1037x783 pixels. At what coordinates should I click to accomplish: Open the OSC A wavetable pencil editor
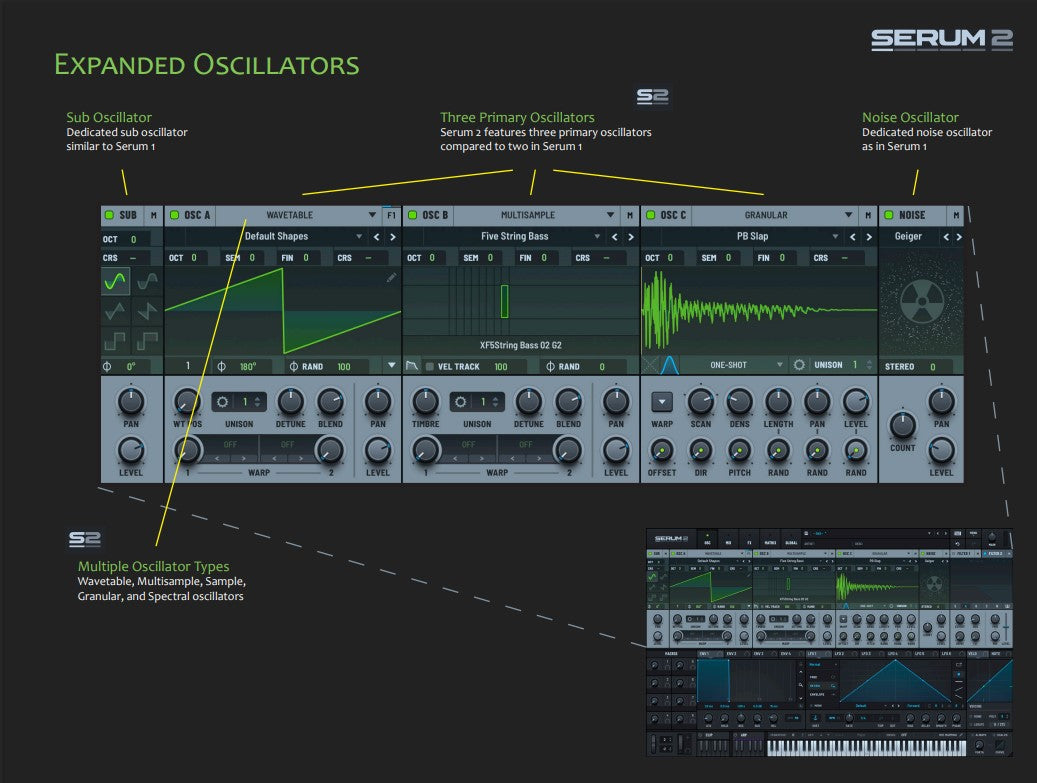coord(392,278)
